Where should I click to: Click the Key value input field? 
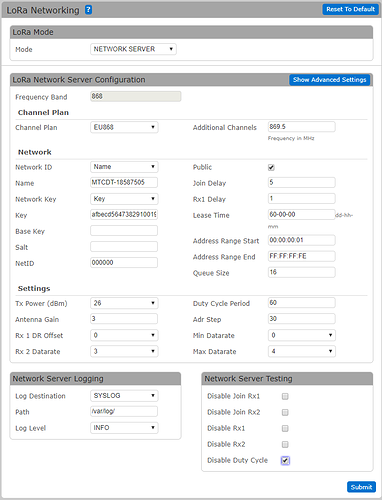click(x=124, y=214)
